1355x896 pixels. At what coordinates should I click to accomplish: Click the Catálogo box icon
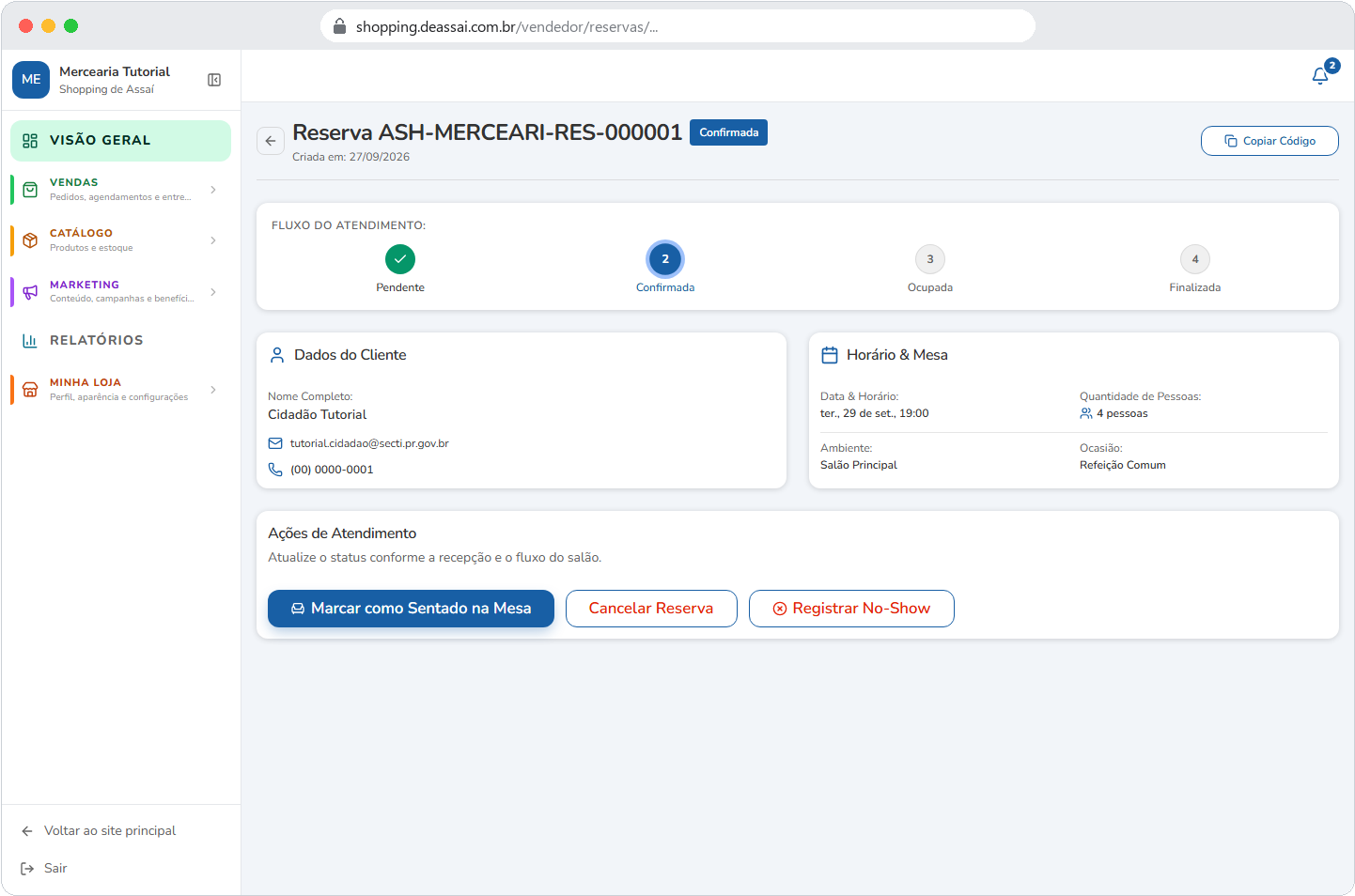pos(30,240)
